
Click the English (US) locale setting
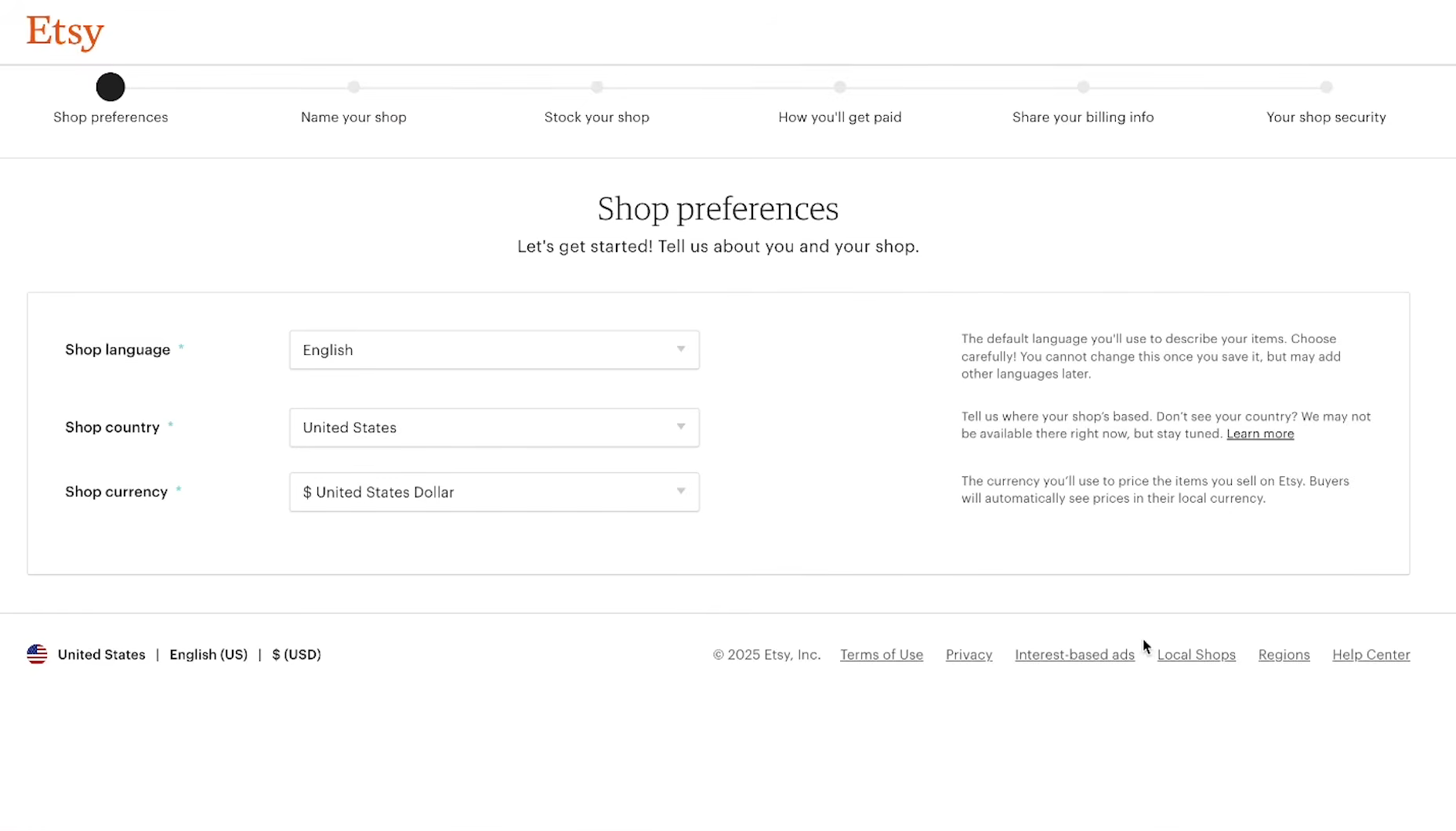(208, 655)
